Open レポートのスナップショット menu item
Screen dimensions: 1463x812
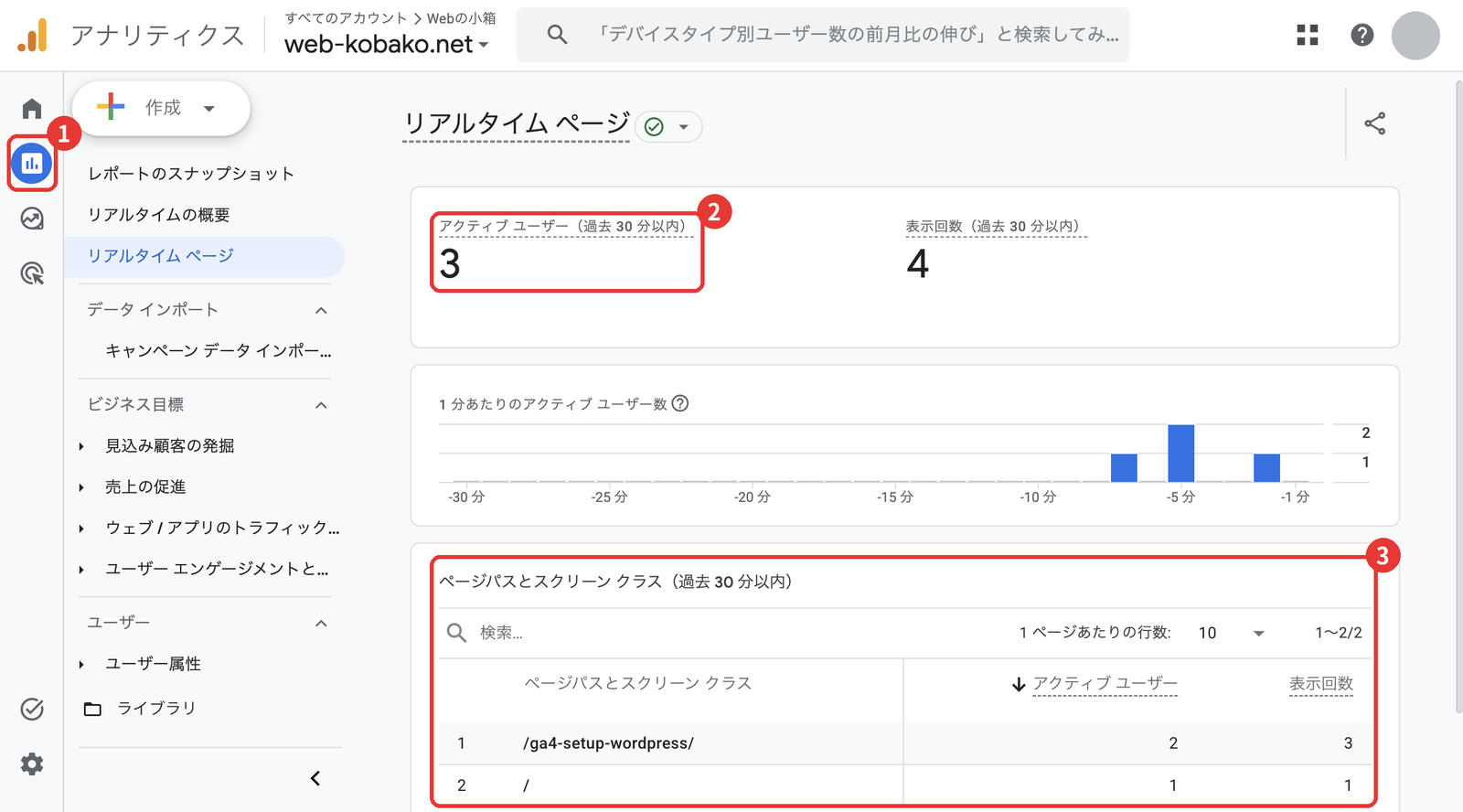[x=191, y=174]
